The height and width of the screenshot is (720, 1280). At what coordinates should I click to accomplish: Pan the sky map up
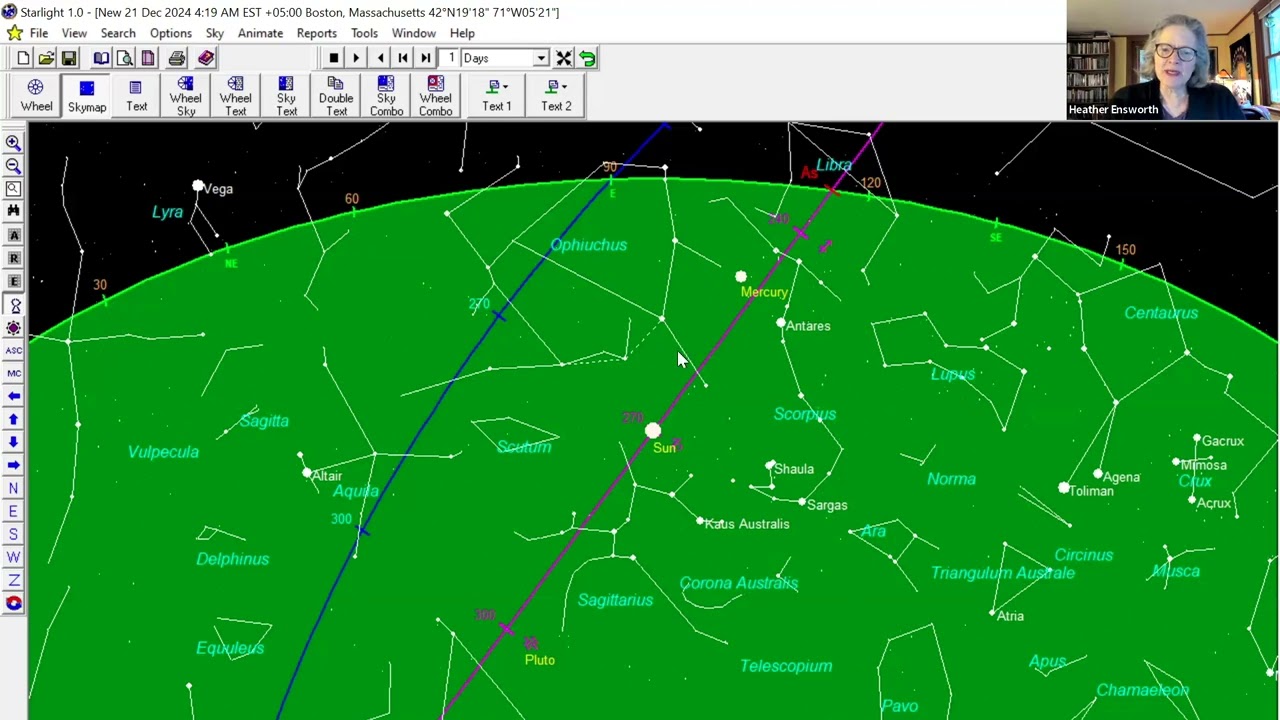tap(13, 419)
